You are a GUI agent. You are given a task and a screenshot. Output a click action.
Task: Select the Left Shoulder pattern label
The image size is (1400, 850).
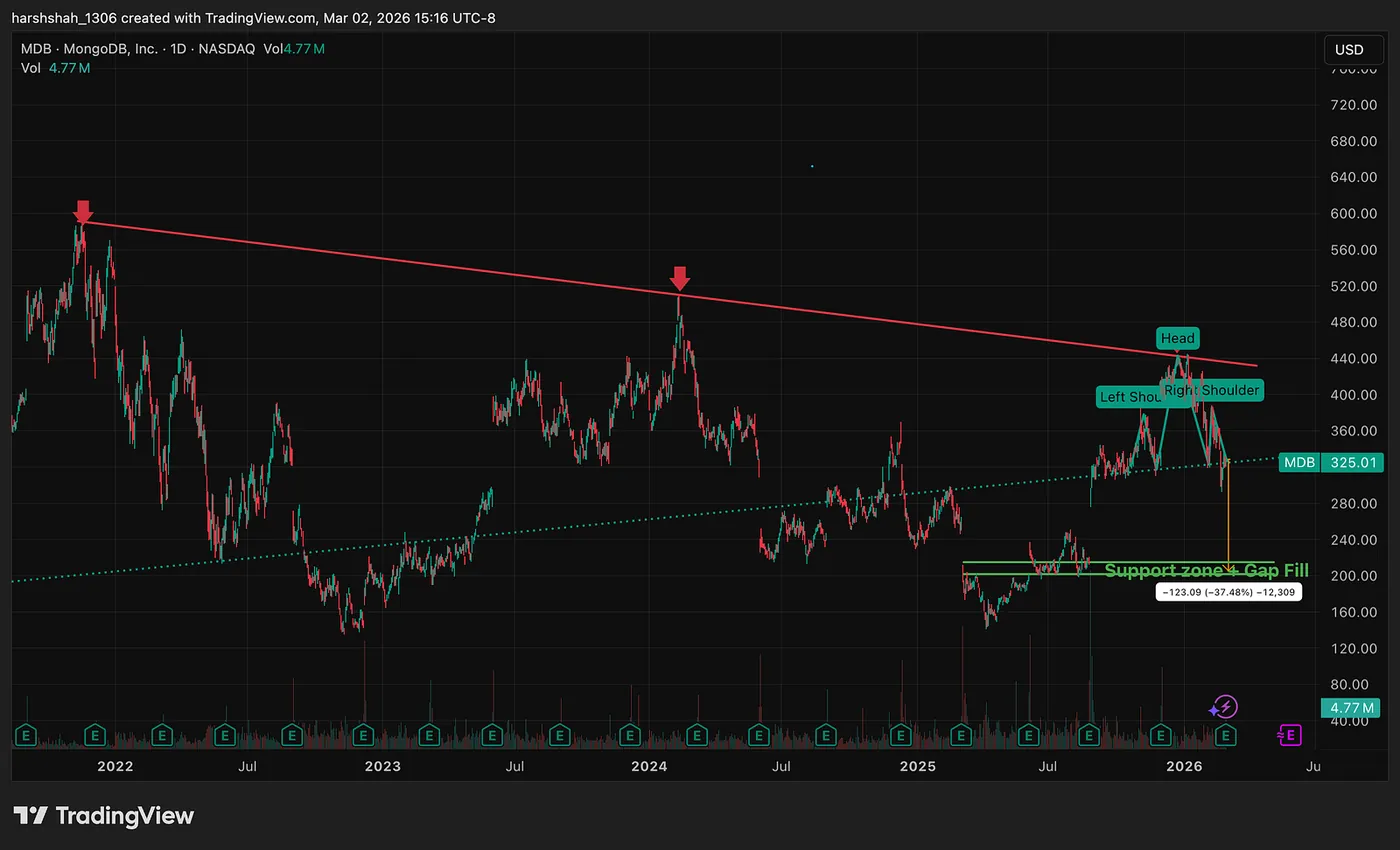point(1128,397)
